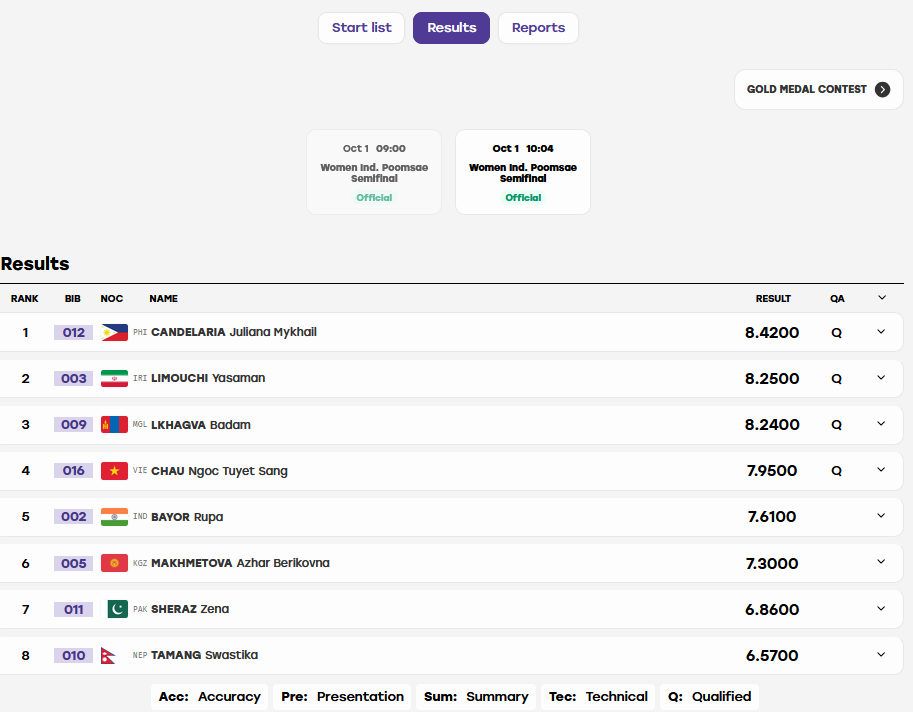Select the Results tab

(451, 28)
